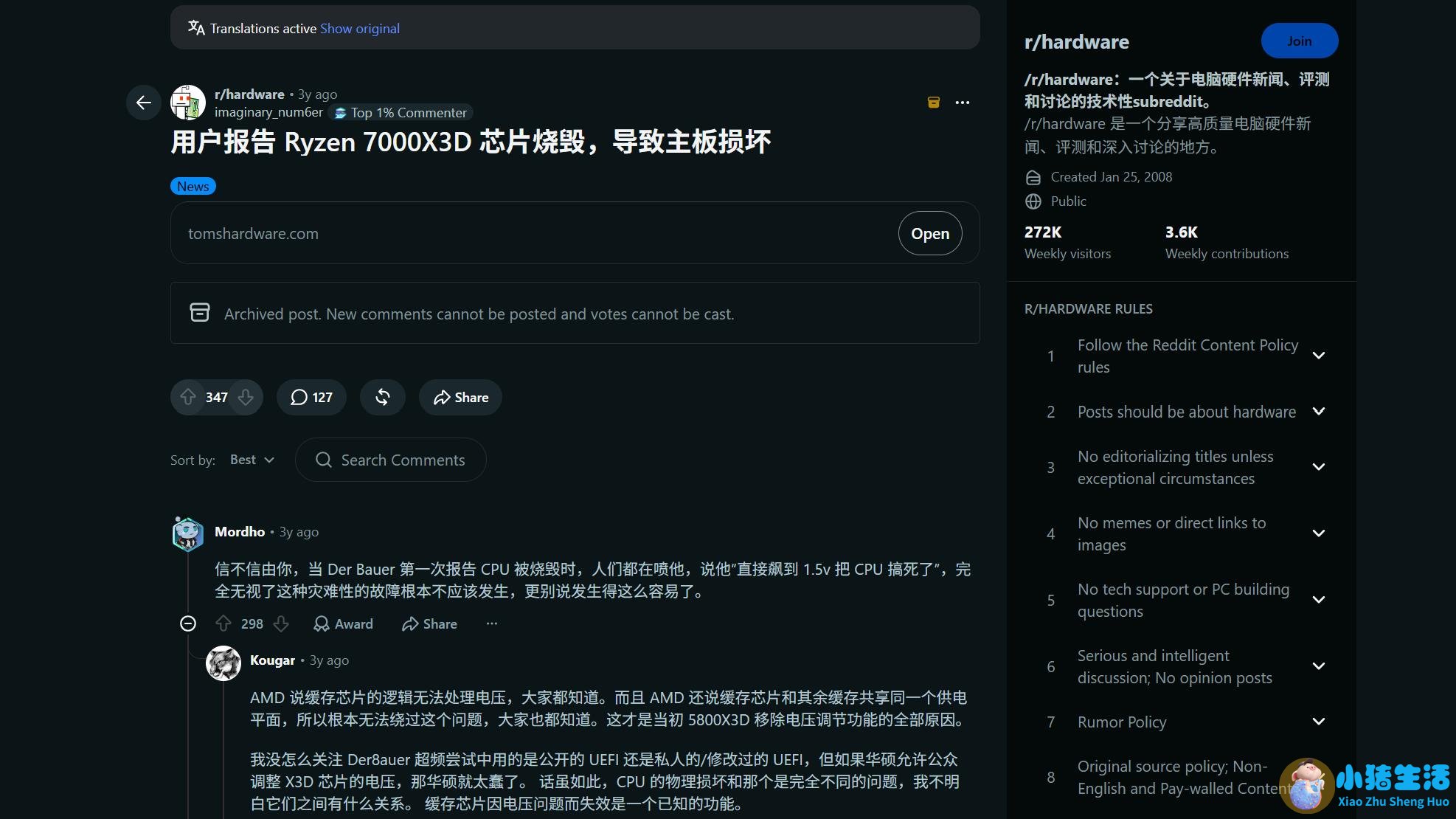Open Mordho's user profile name
This screenshot has height=819, width=1456.
(240, 531)
